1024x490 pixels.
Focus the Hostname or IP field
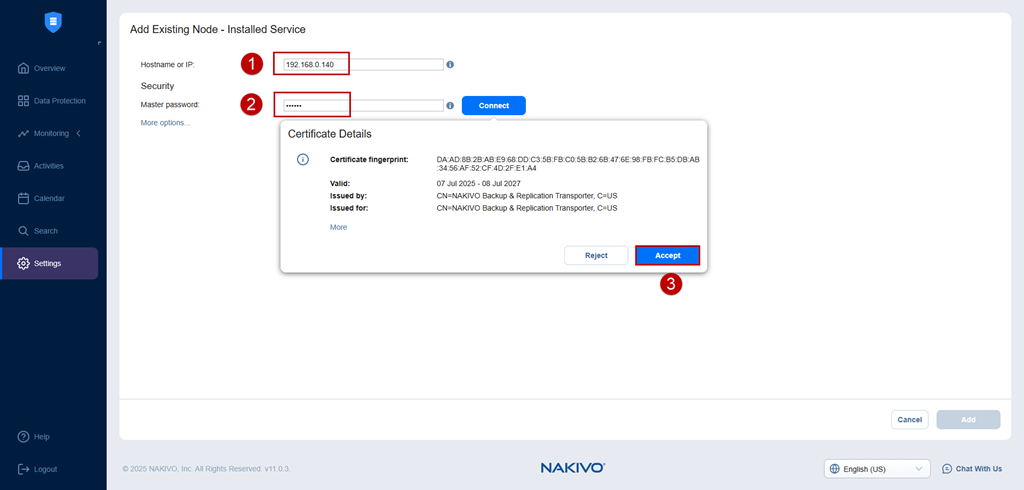(363, 65)
